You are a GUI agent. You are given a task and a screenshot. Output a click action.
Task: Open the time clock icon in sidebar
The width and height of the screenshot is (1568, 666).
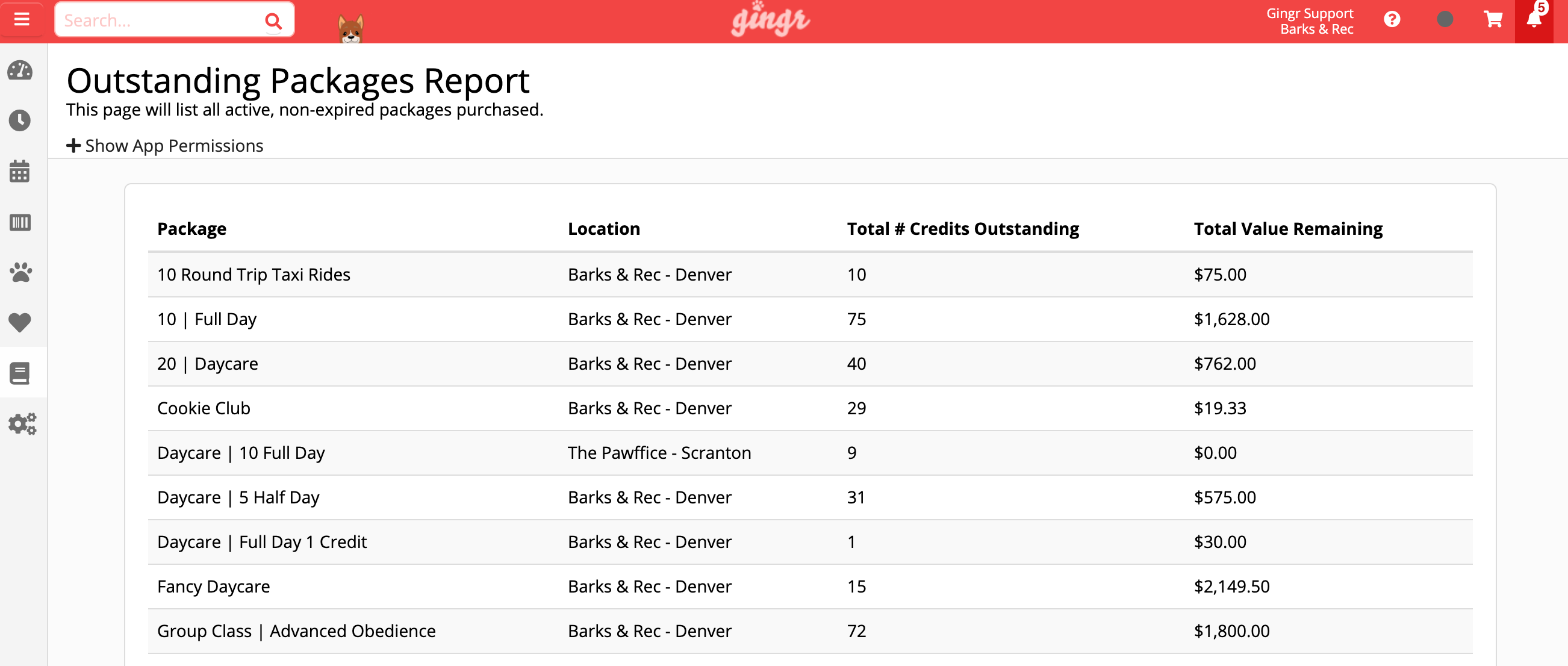(19, 120)
